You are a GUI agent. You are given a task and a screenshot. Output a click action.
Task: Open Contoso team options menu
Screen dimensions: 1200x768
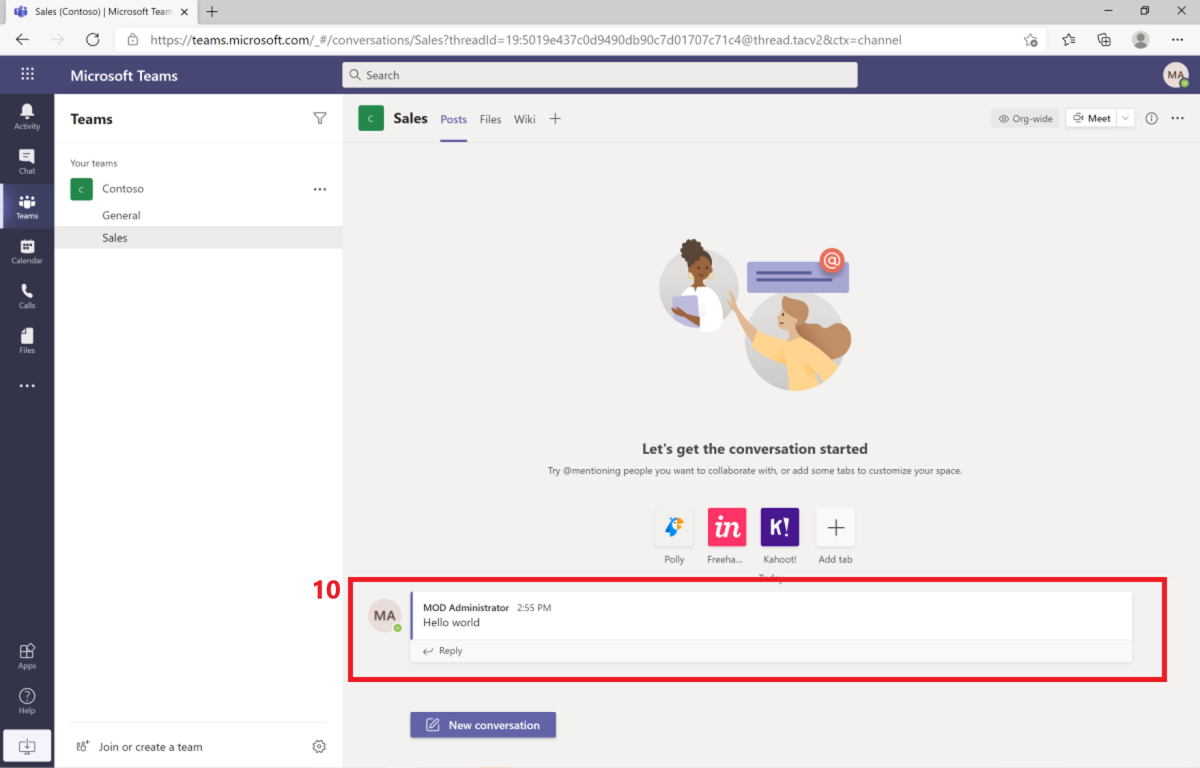[319, 188]
